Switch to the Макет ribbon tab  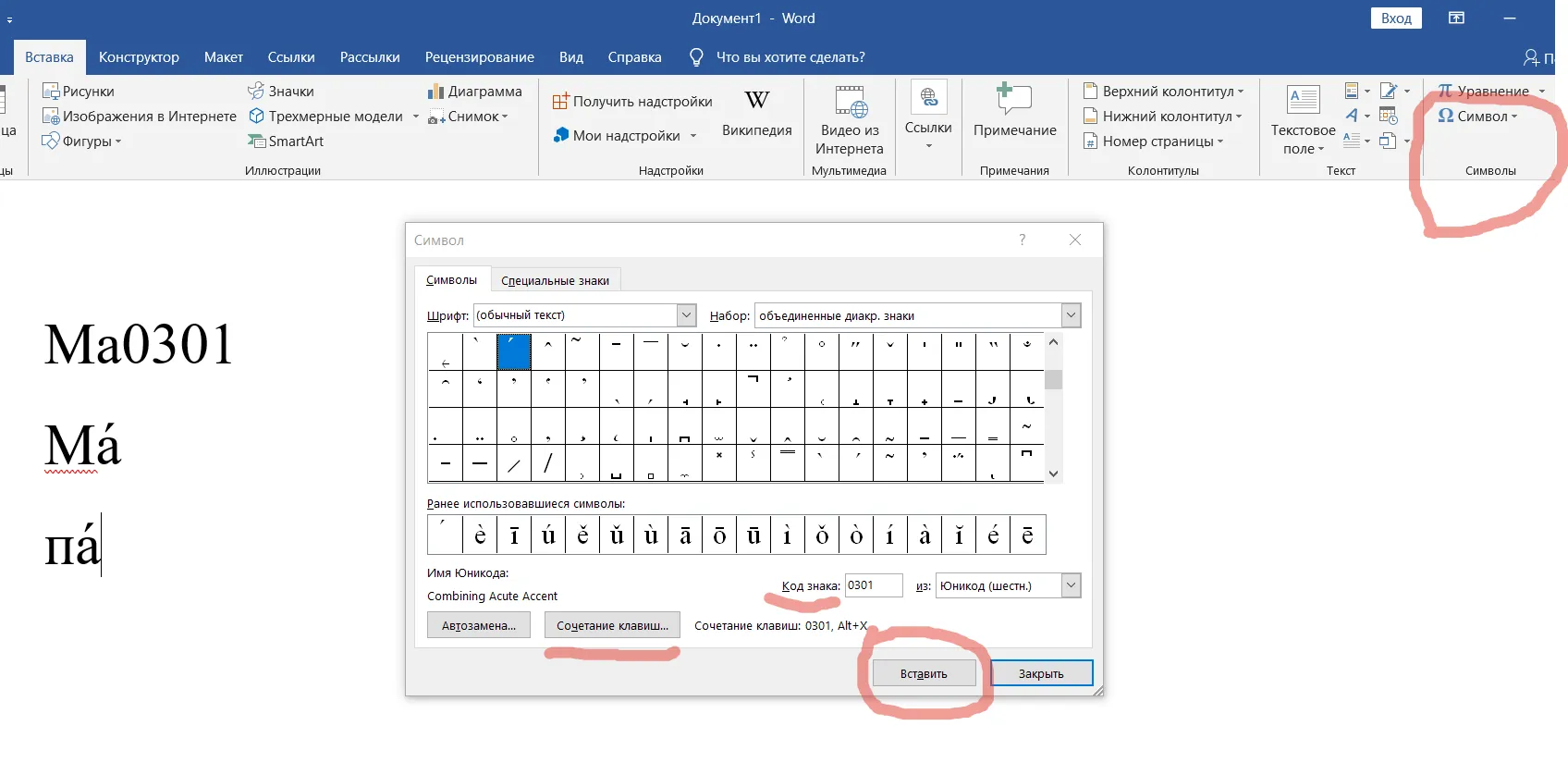tap(224, 57)
